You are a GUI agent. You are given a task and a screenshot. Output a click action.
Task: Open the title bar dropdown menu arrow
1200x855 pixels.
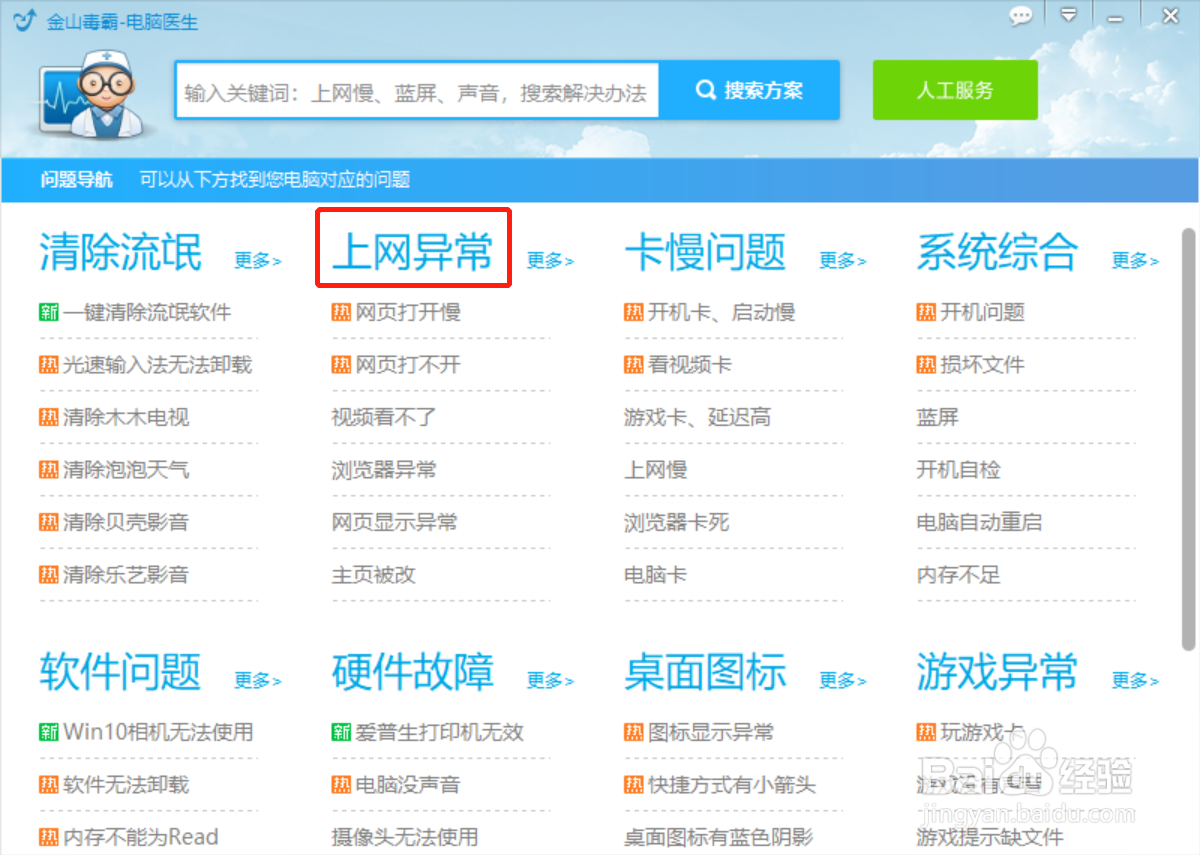(x=1069, y=15)
